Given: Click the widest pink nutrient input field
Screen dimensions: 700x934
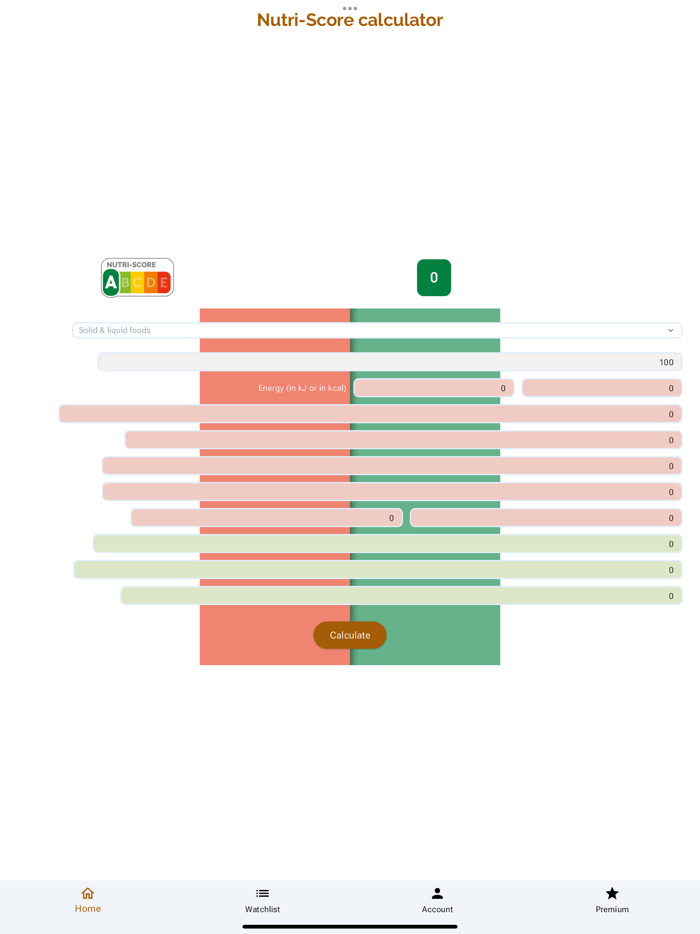Looking at the screenshot, I should coord(370,412).
